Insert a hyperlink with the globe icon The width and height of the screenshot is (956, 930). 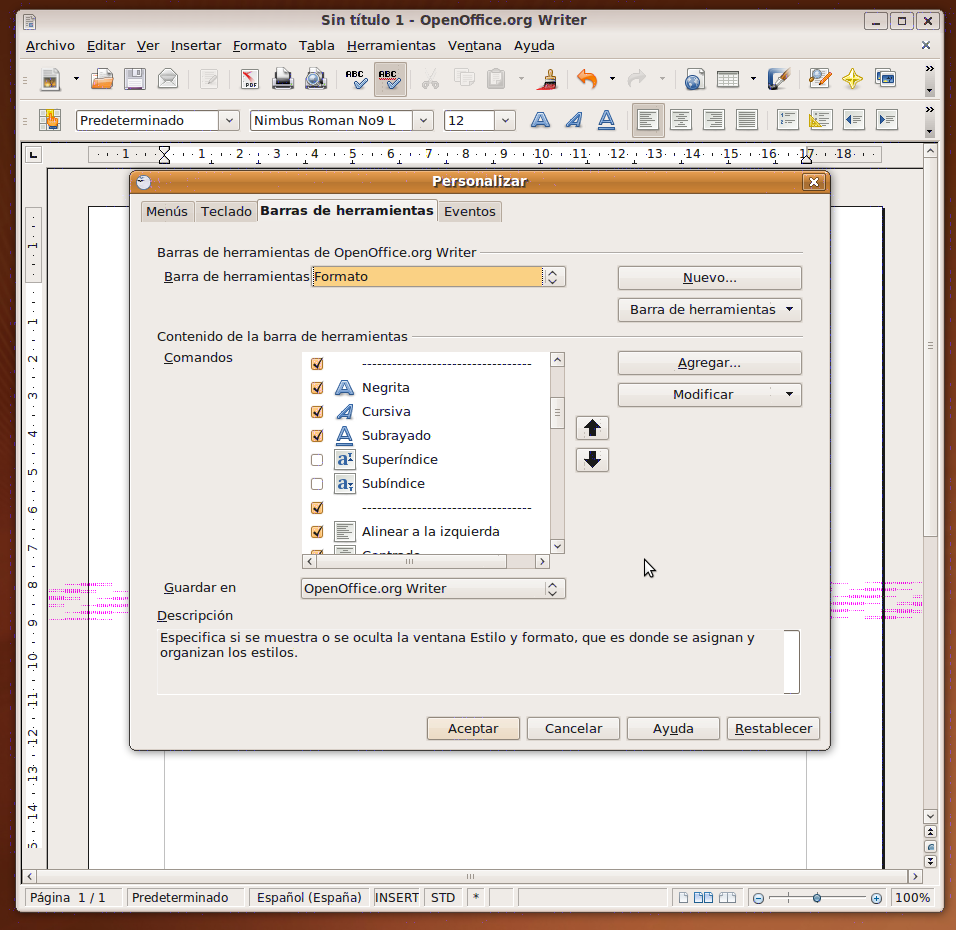tap(694, 79)
